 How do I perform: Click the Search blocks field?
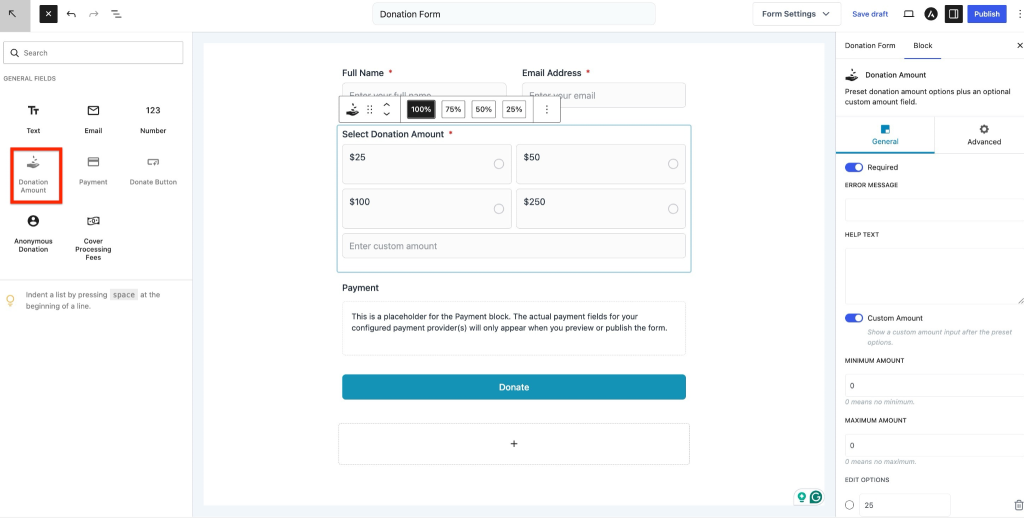click(93, 53)
